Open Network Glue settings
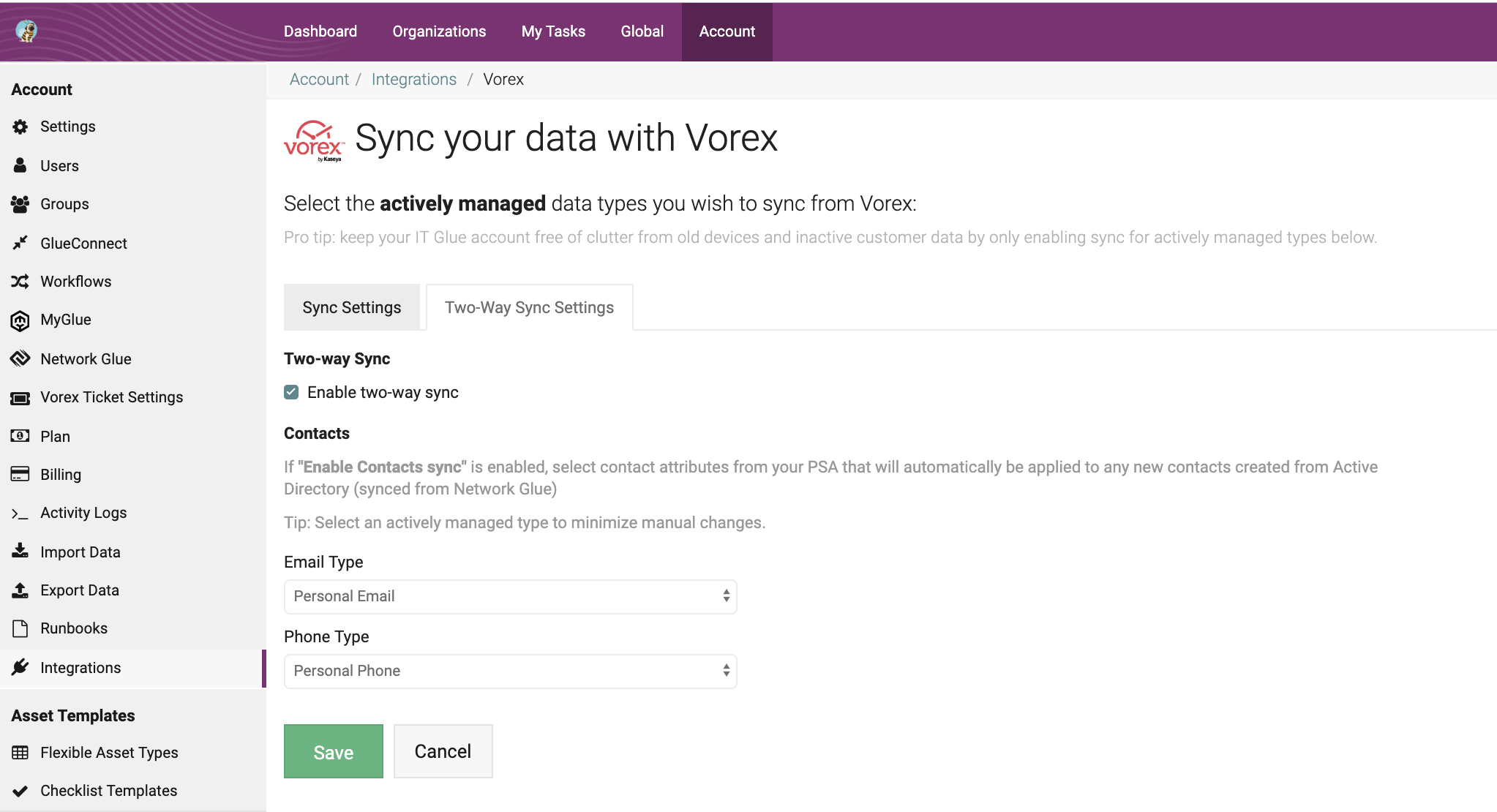 pyautogui.click(x=87, y=358)
